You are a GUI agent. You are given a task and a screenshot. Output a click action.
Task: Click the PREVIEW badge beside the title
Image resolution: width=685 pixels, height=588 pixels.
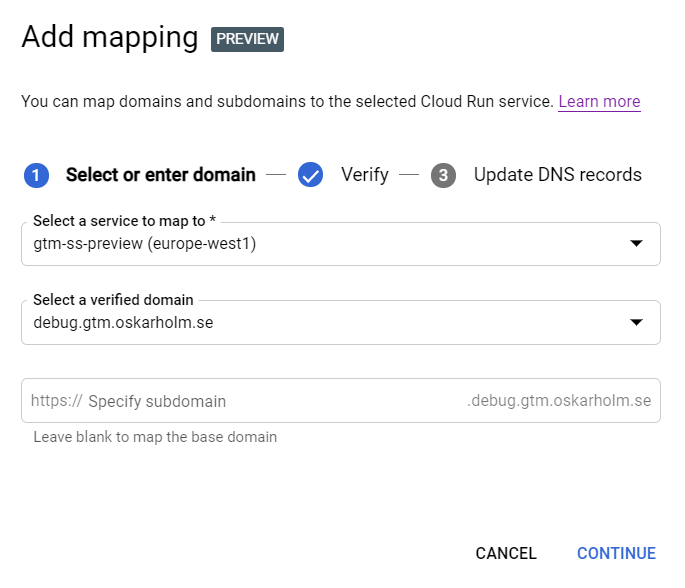pos(247,39)
